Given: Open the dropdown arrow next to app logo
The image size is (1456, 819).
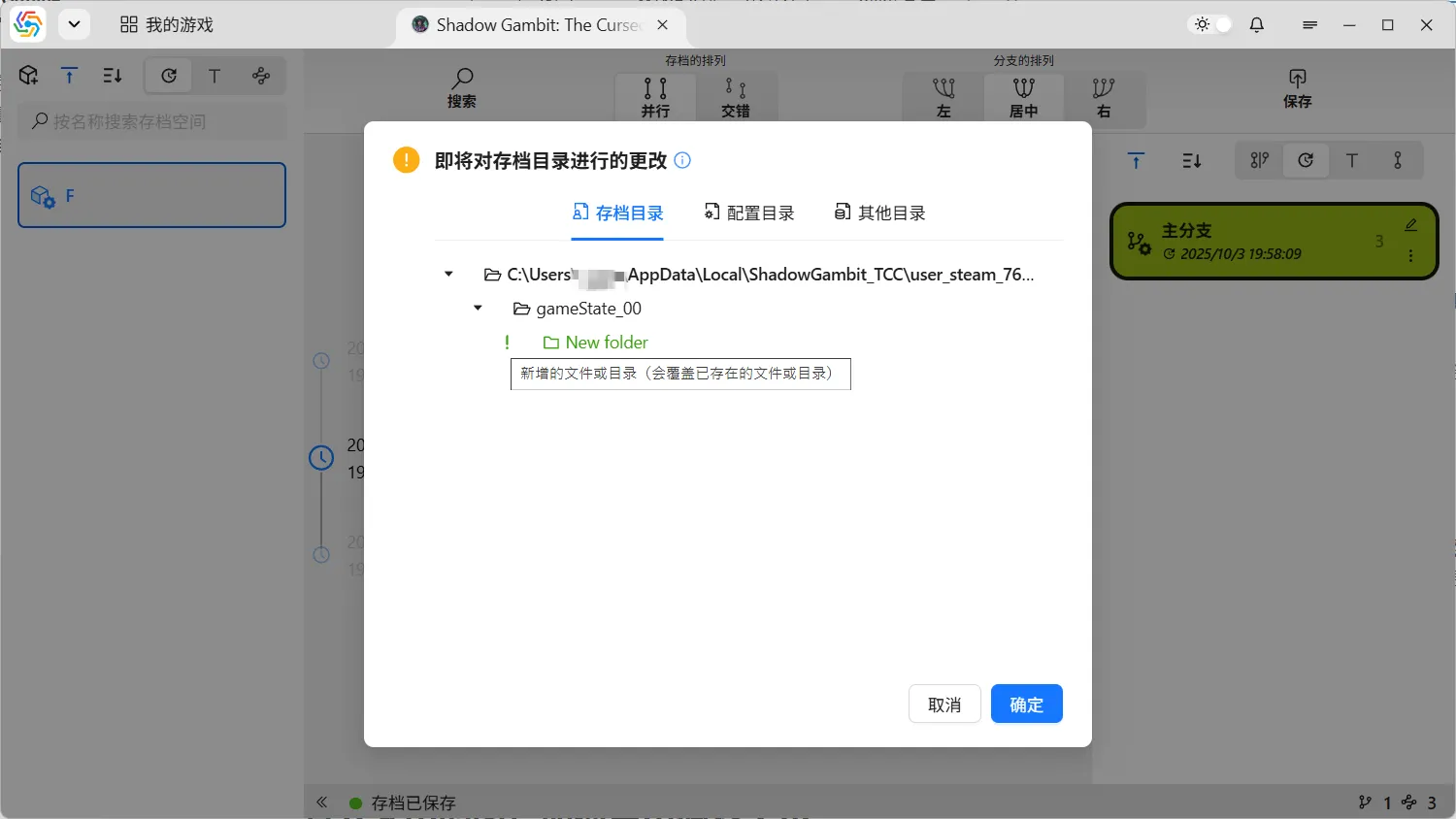Looking at the screenshot, I should click(74, 25).
